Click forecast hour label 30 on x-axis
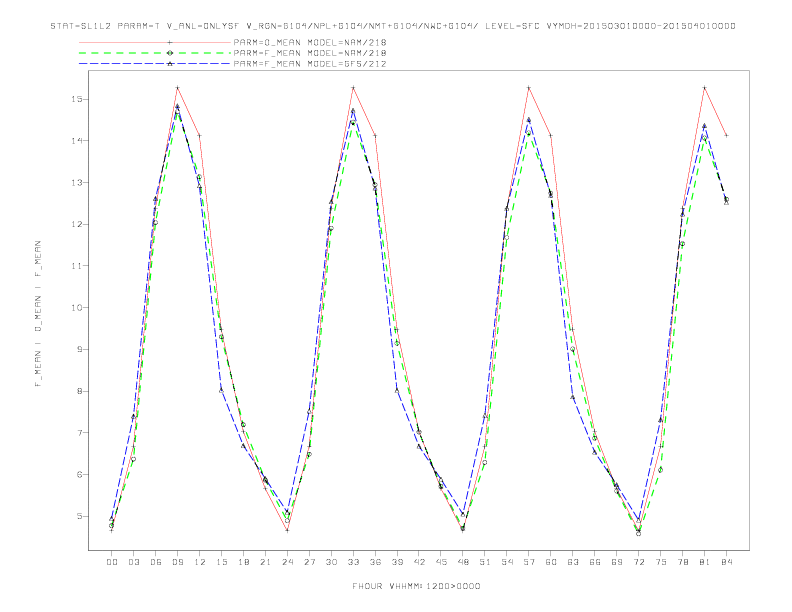 pos(331,562)
